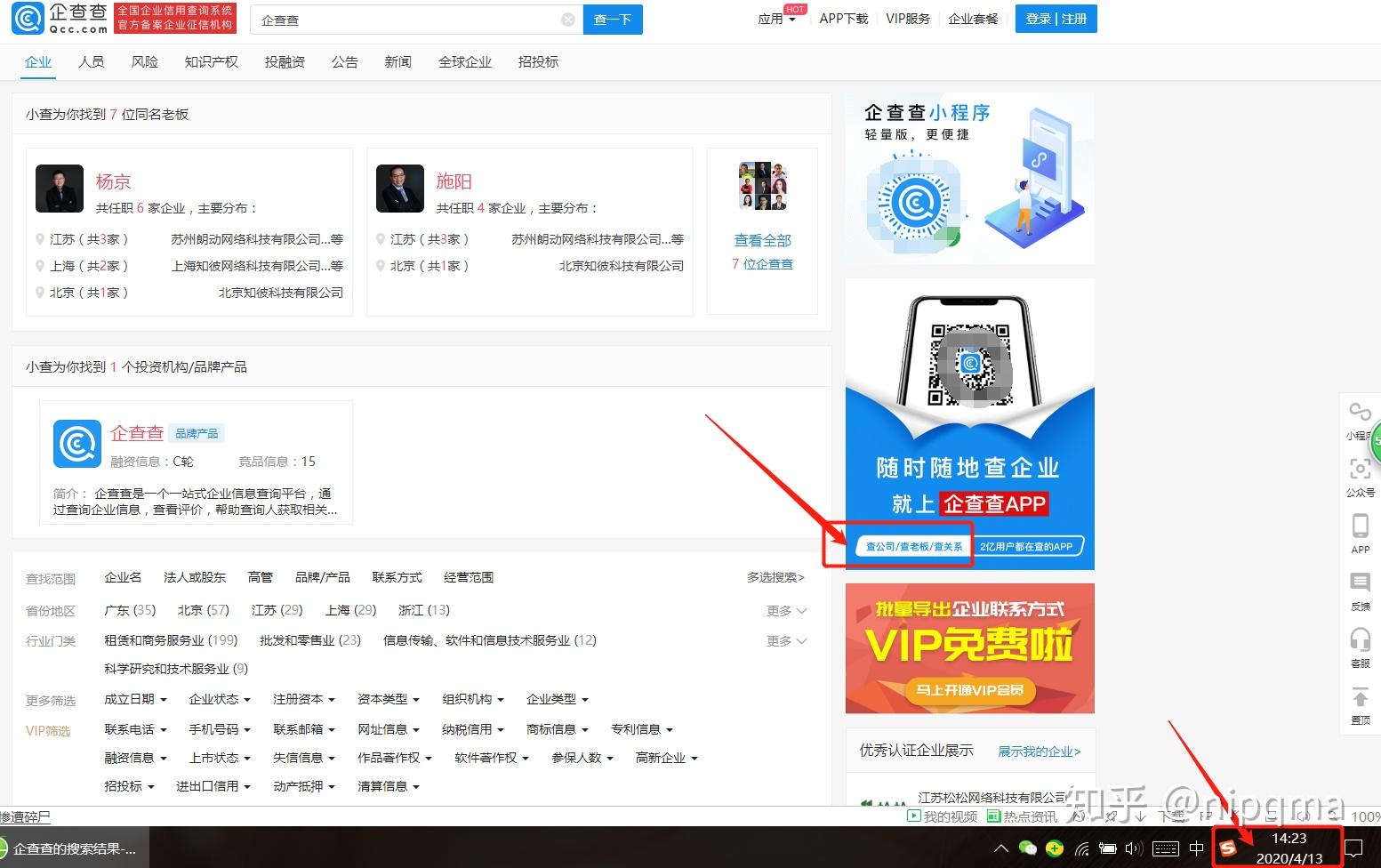1381x868 pixels.
Task: Click the Sogou S input method icon
Action: click(1228, 848)
